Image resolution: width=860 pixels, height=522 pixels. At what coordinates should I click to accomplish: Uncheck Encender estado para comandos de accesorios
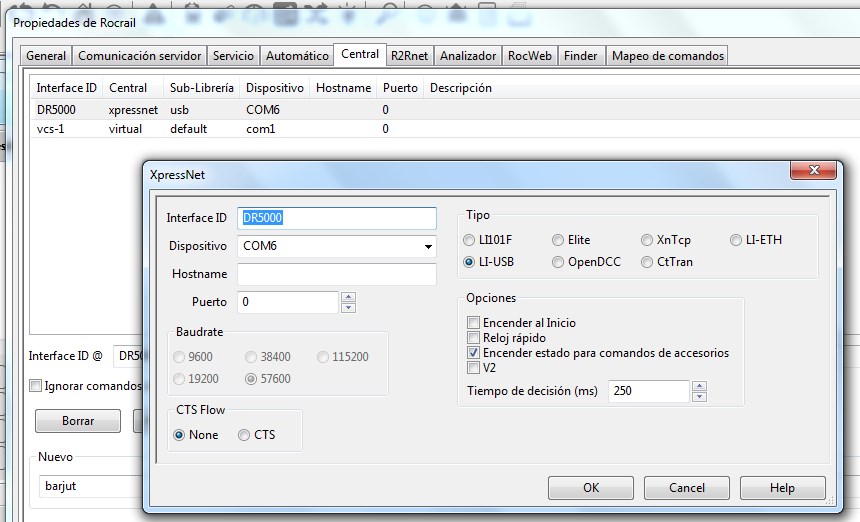473,353
